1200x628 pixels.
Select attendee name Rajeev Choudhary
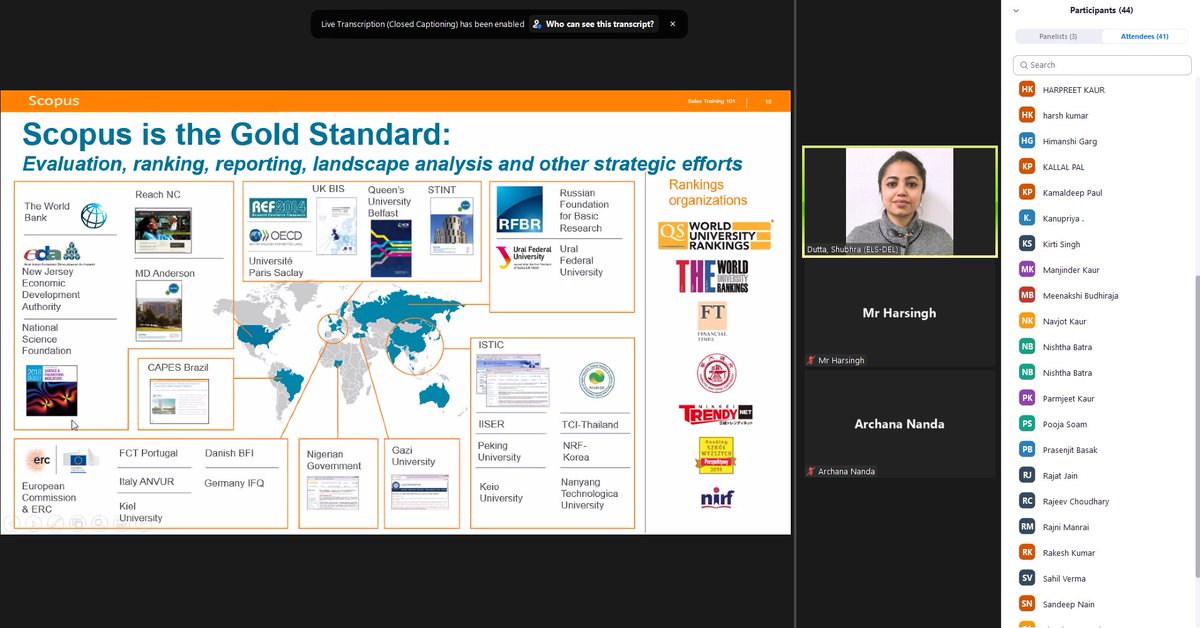click(x=1076, y=501)
